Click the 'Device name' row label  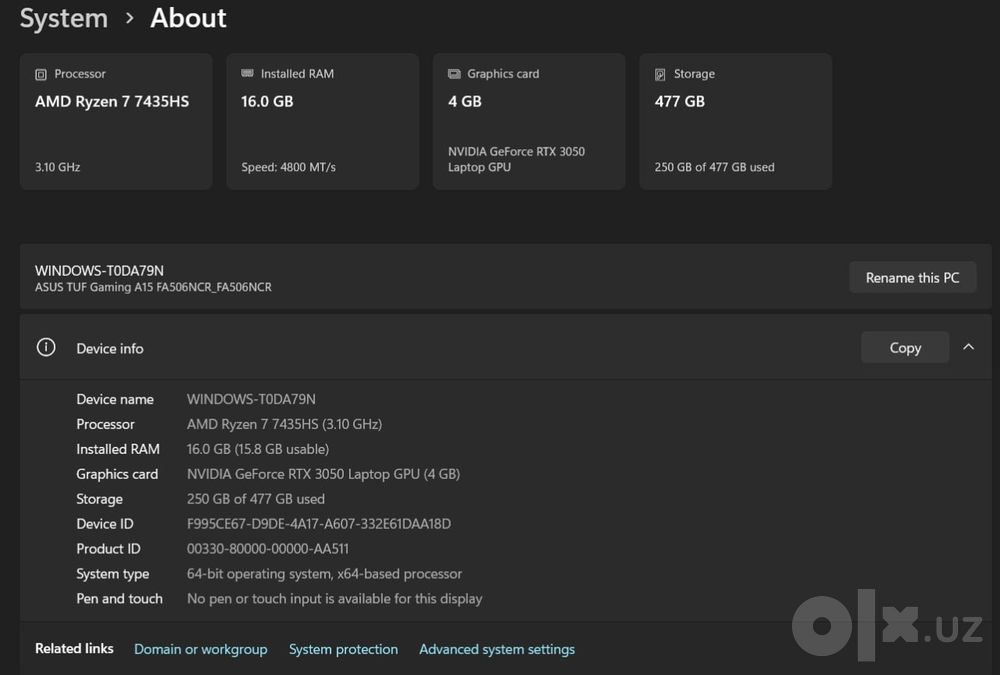pyautogui.click(x=115, y=399)
